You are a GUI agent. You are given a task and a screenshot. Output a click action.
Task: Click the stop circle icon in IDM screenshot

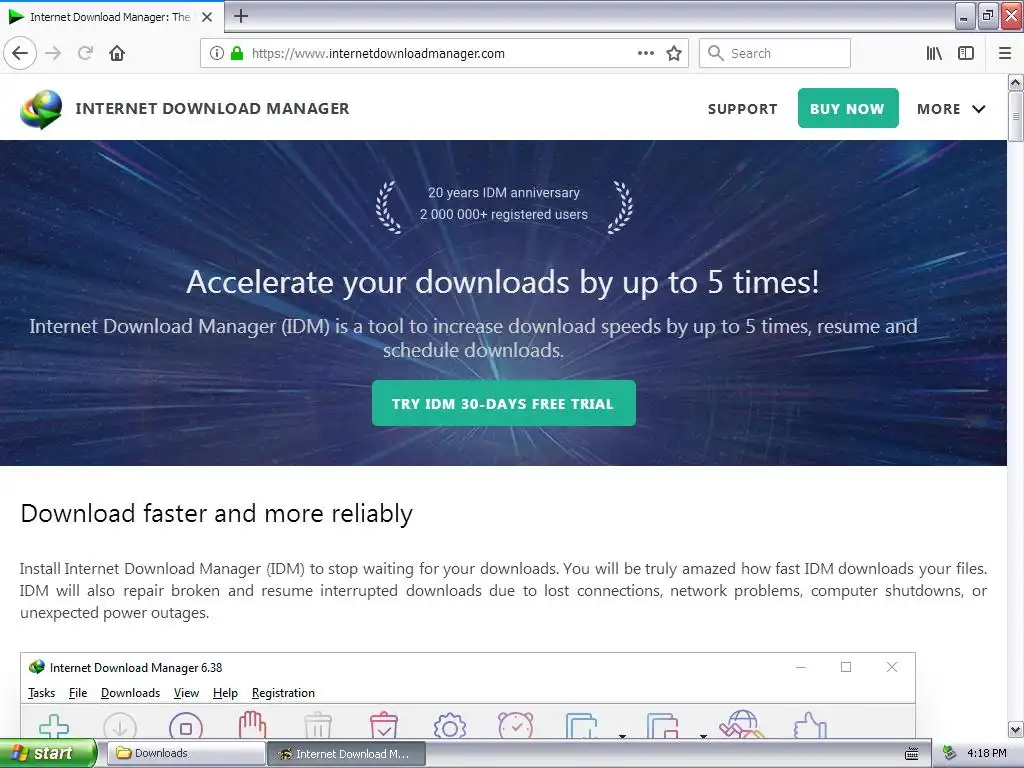(185, 726)
